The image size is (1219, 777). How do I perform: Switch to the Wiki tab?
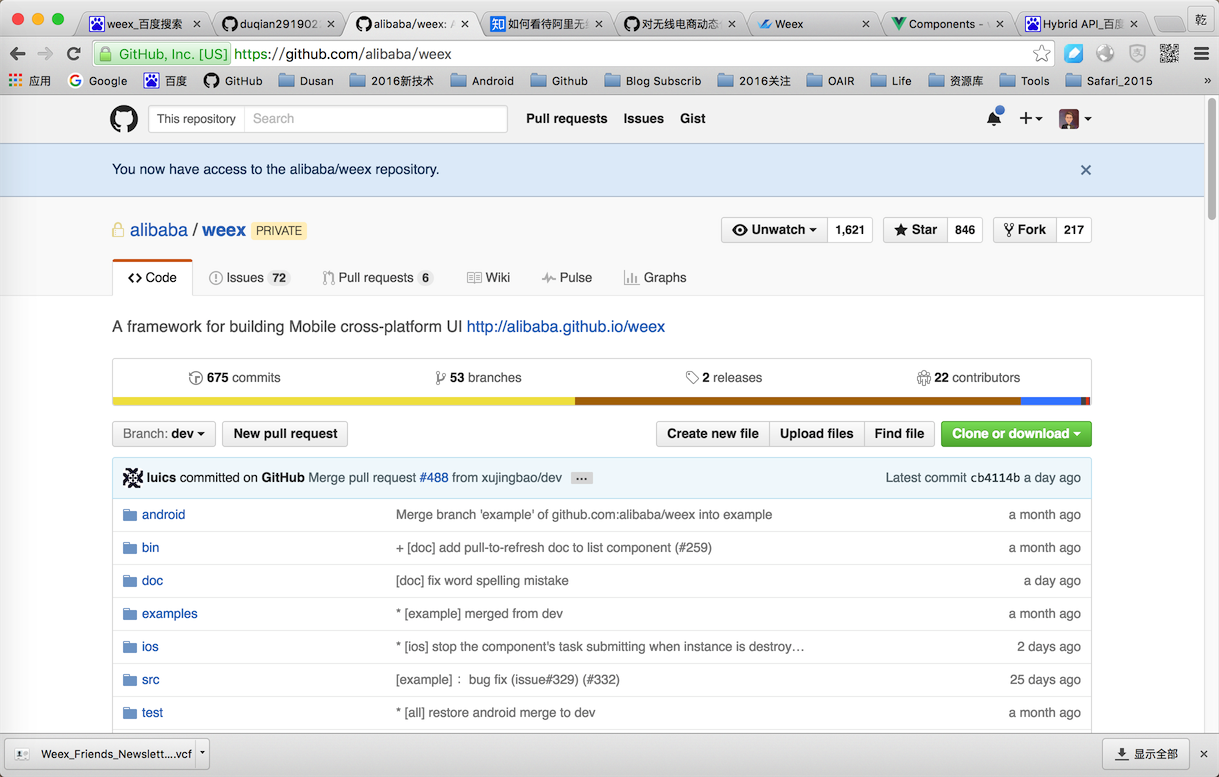[x=488, y=278]
